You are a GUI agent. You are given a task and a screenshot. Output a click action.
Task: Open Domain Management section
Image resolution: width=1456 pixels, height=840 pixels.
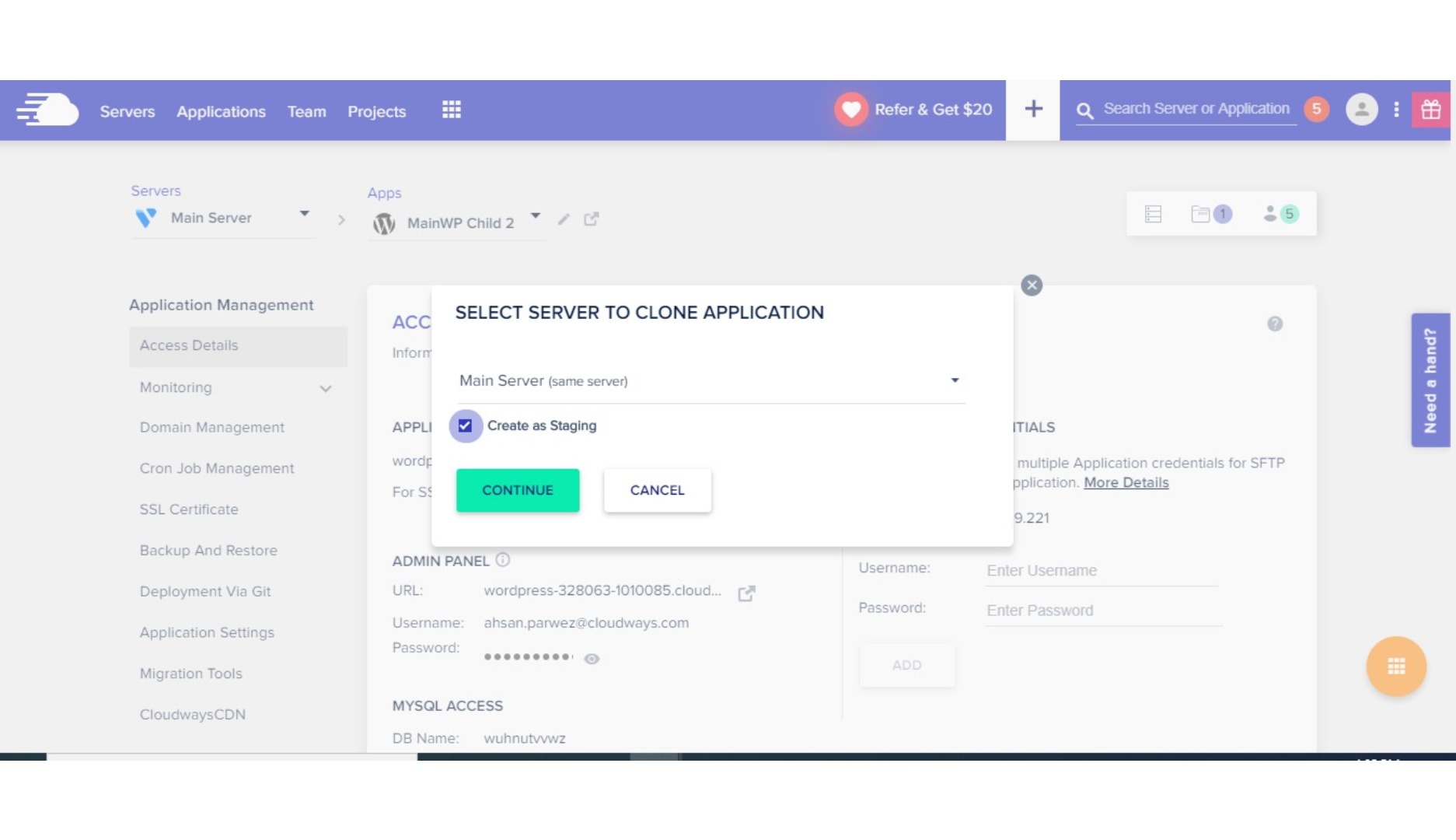tap(212, 427)
